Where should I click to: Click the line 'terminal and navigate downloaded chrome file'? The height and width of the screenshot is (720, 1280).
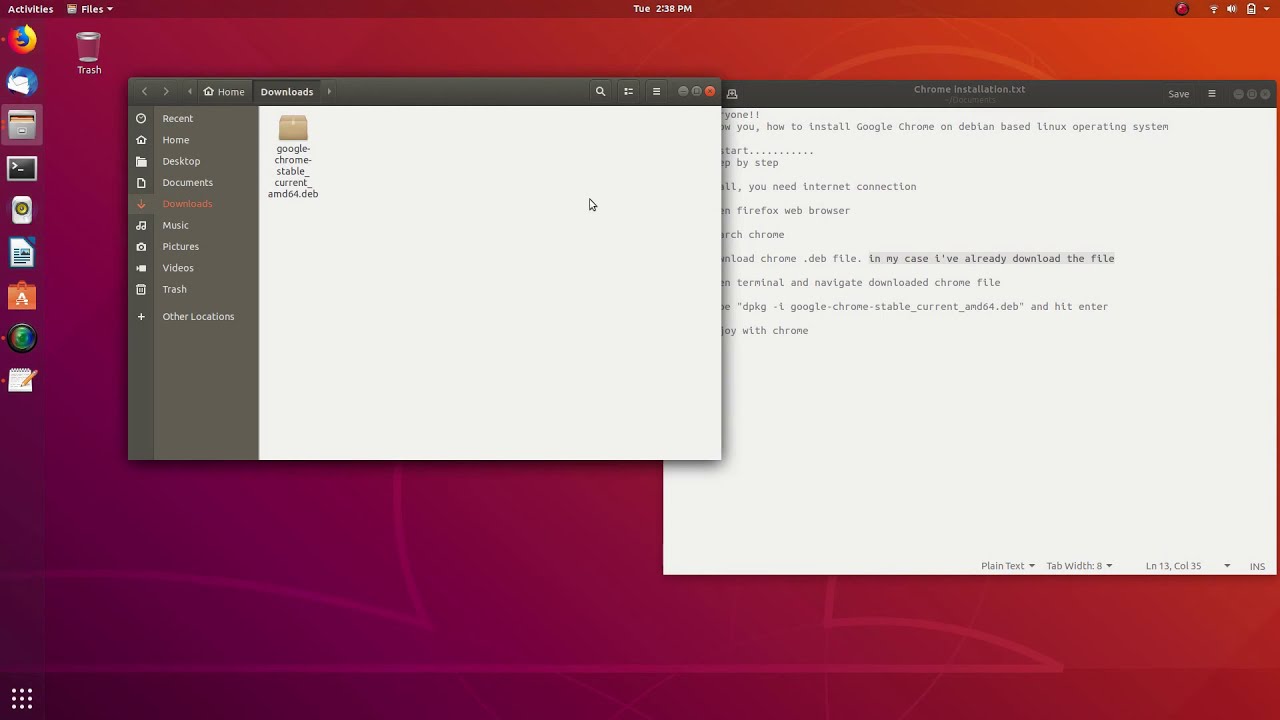click(x=861, y=282)
